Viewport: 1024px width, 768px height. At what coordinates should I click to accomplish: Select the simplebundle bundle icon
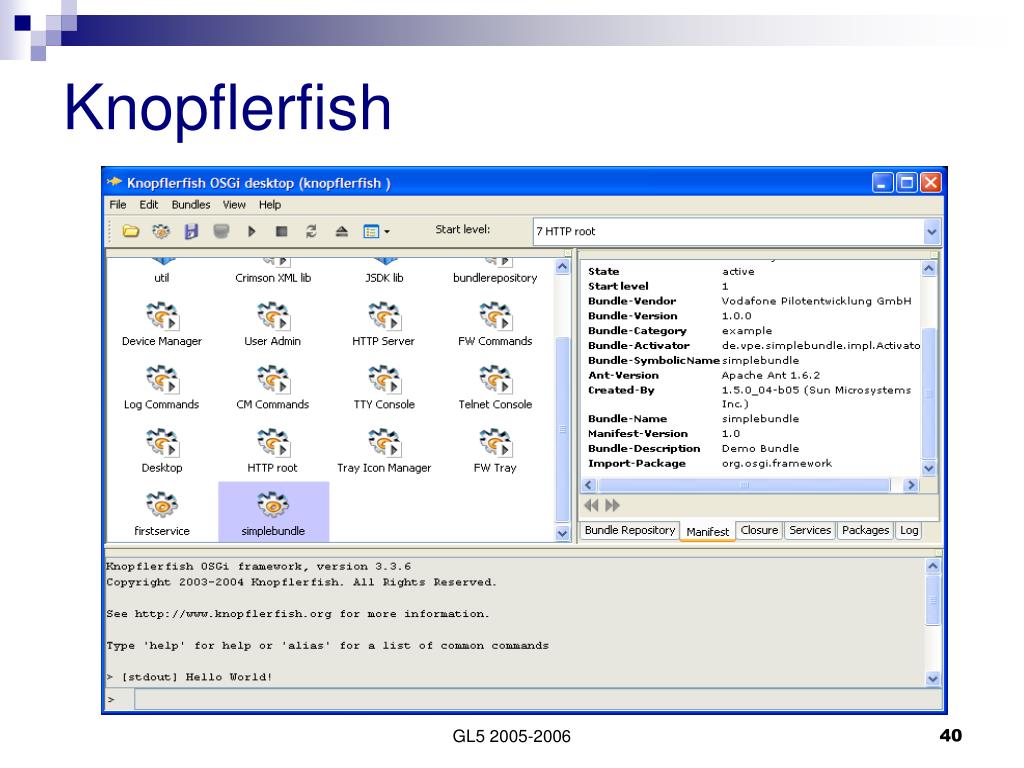[x=273, y=505]
